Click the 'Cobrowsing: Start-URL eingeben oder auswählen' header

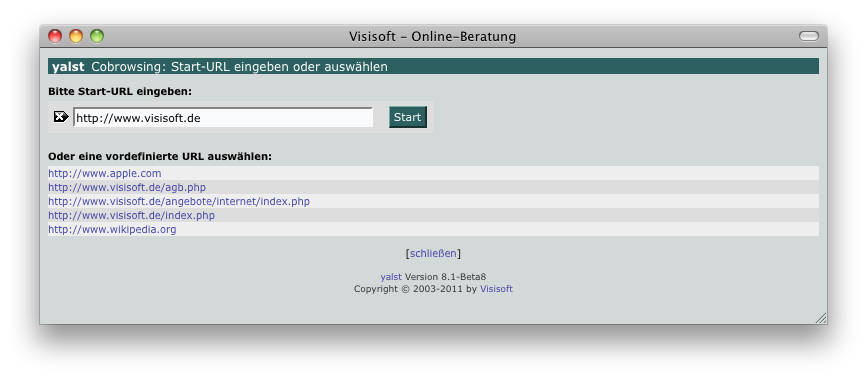(x=239, y=67)
